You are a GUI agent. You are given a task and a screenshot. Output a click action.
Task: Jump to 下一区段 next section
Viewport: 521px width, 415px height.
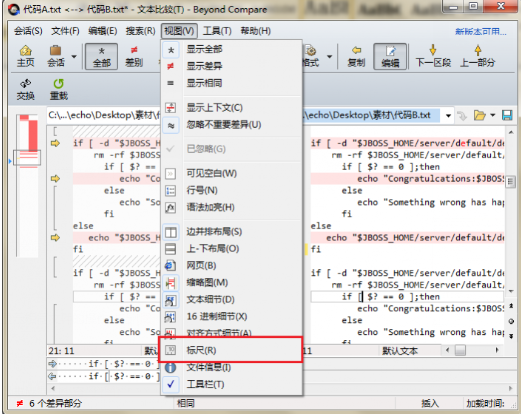pos(433,56)
